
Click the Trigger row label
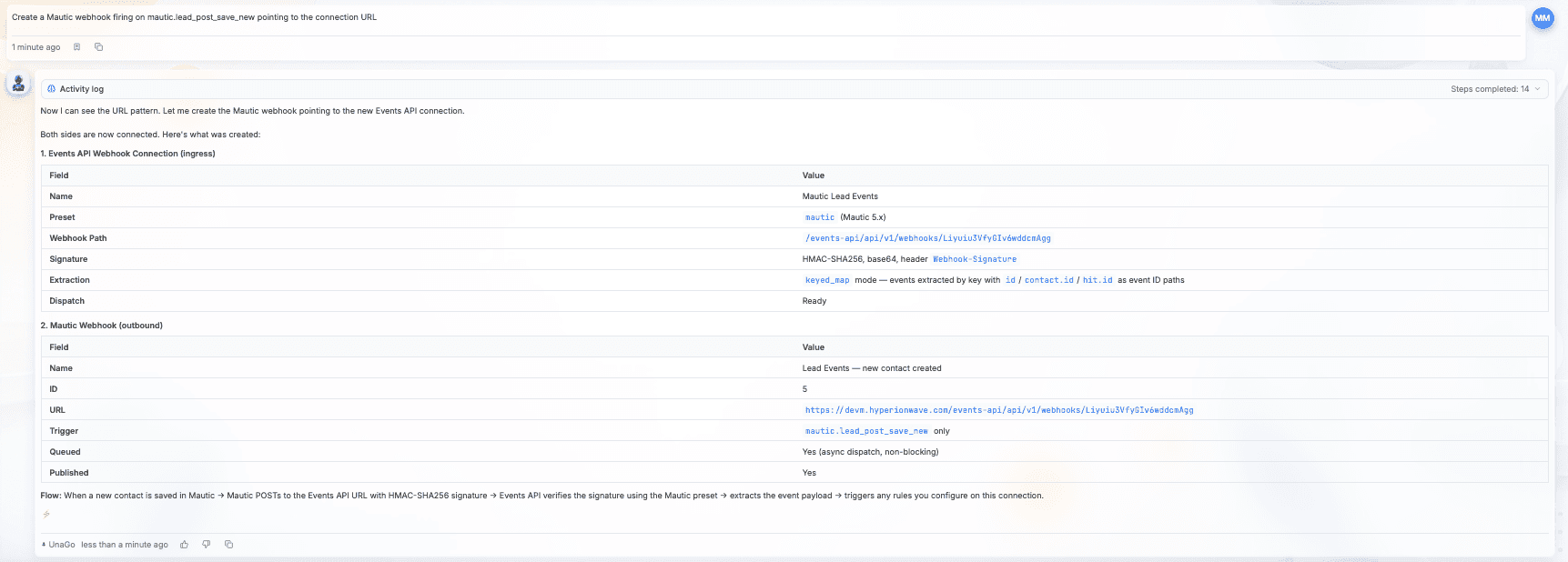click(64, 431)
